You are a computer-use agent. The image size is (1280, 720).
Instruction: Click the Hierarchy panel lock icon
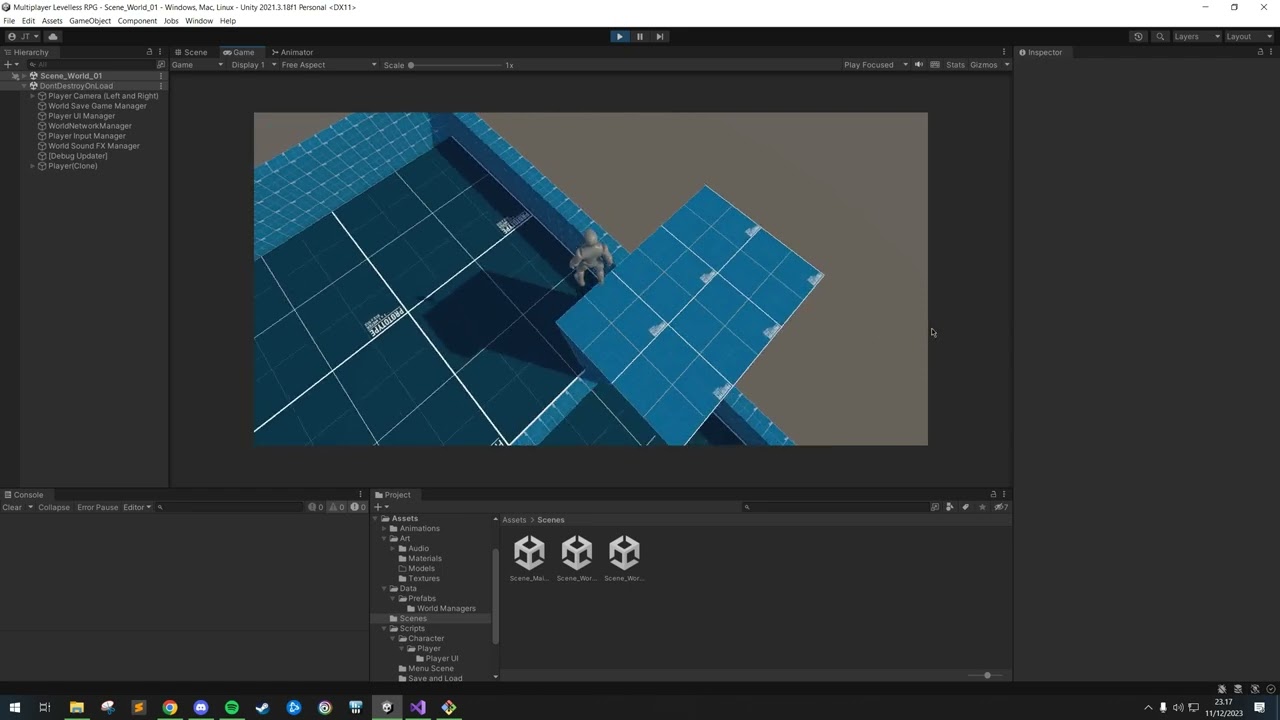coord(149,52)
